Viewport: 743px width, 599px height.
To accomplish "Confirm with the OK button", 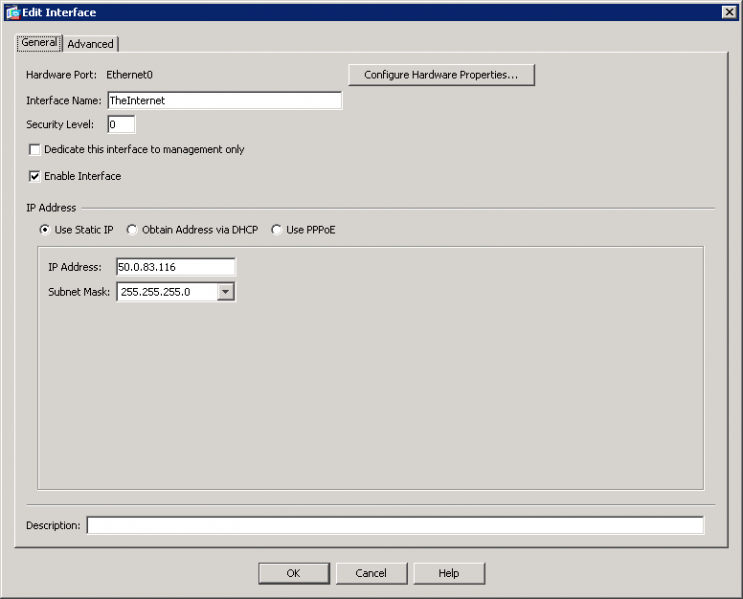I will [294, 573].
